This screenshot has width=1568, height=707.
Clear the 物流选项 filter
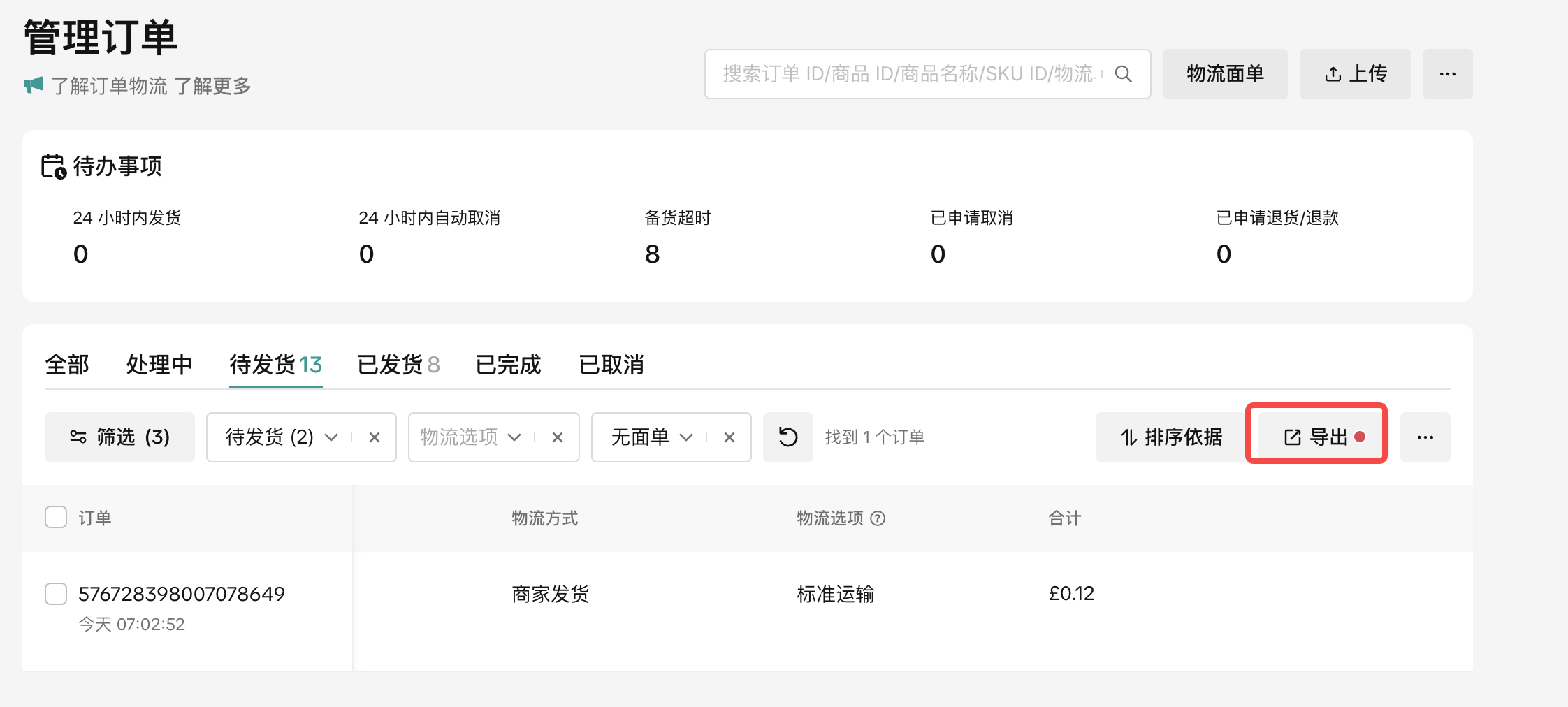pyautogui.click(x=558, y=437)
